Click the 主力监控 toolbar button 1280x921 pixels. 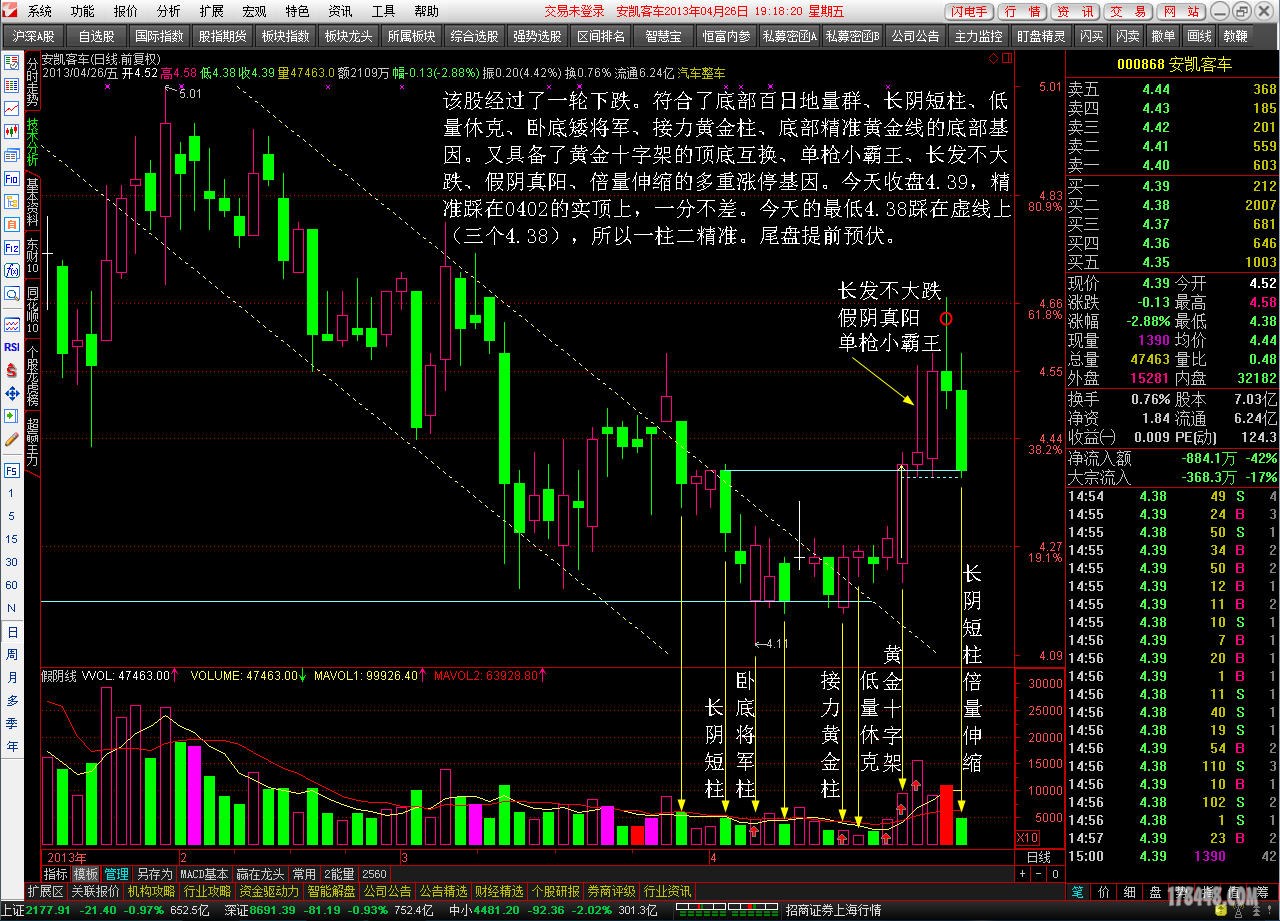click(x=978, y=35)
